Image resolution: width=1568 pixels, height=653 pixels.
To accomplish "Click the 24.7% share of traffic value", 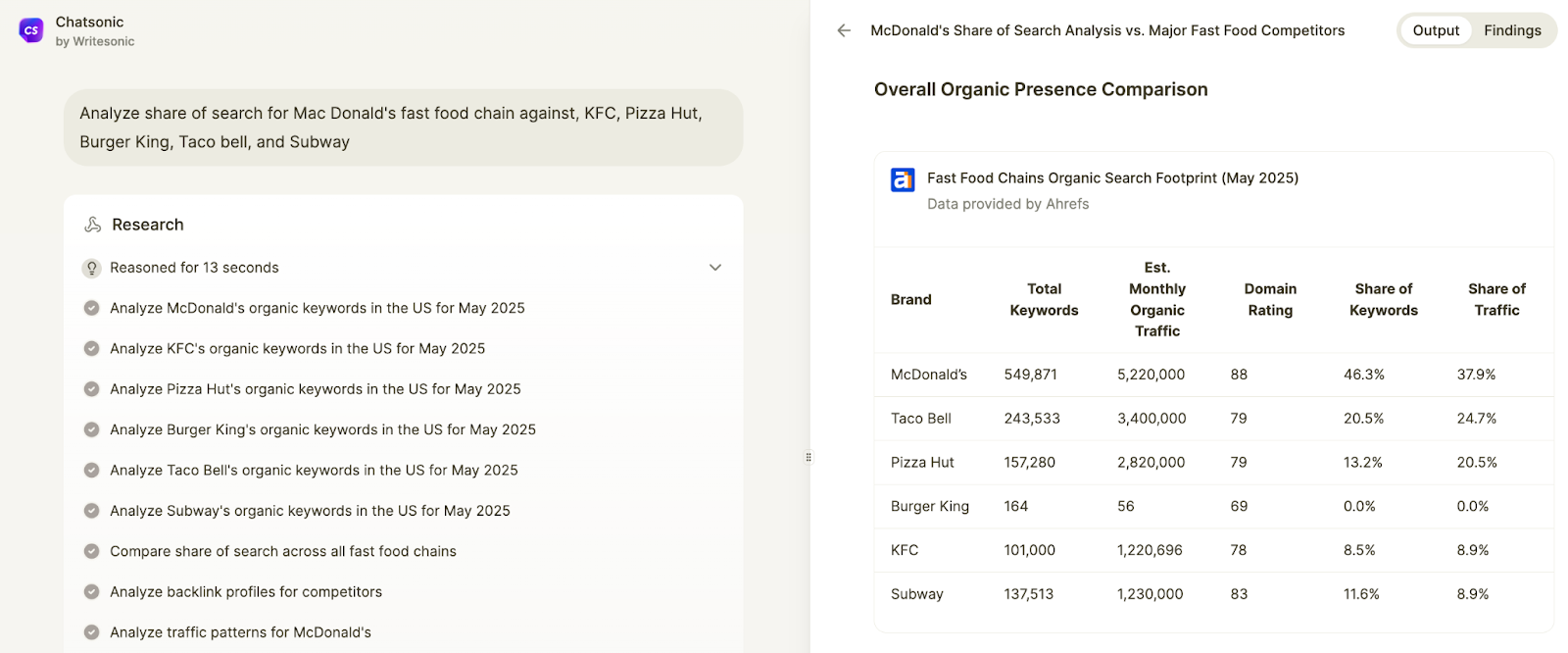I will pos(1477,419).
